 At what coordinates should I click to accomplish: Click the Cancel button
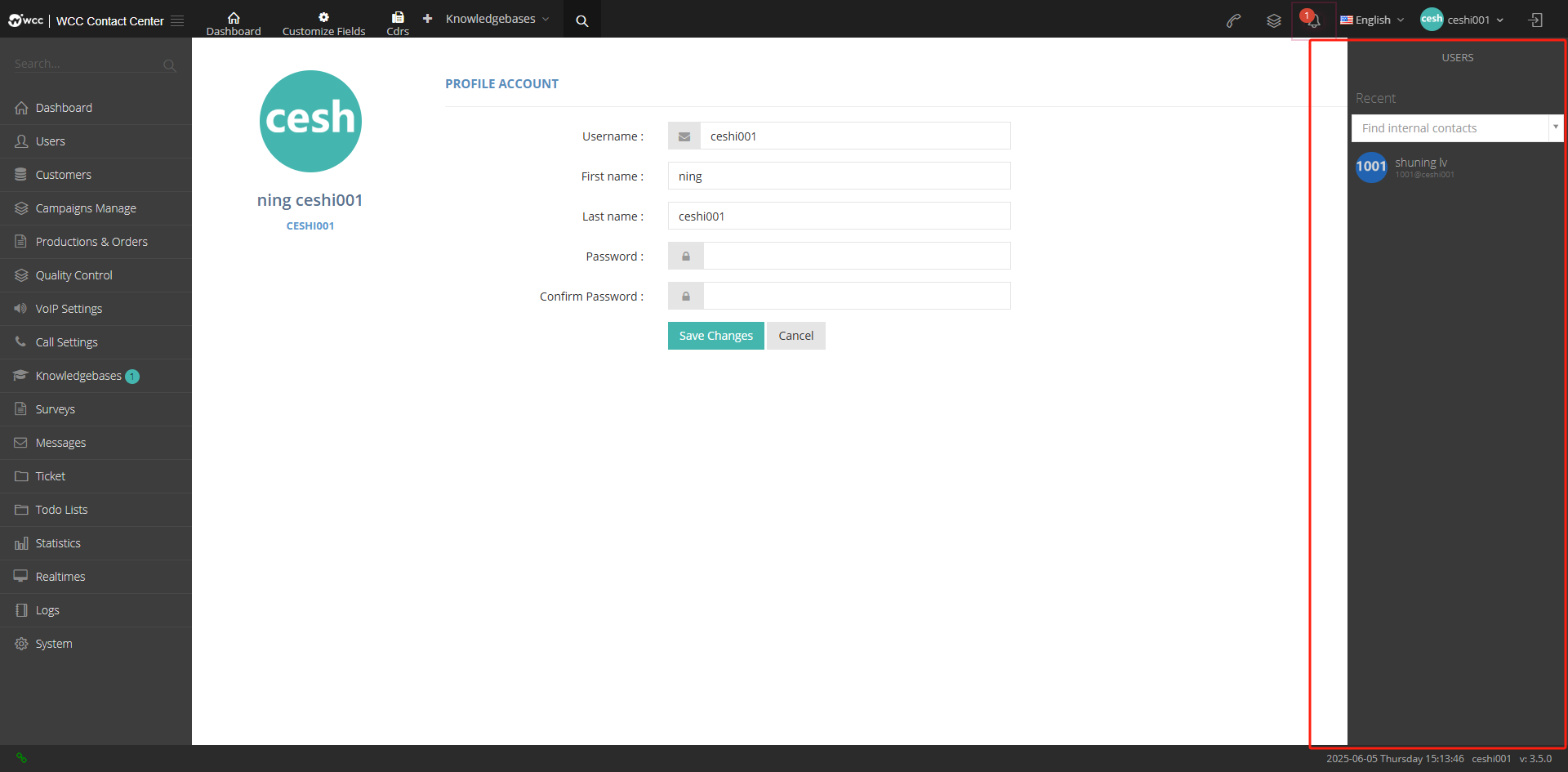click(796, 336)
